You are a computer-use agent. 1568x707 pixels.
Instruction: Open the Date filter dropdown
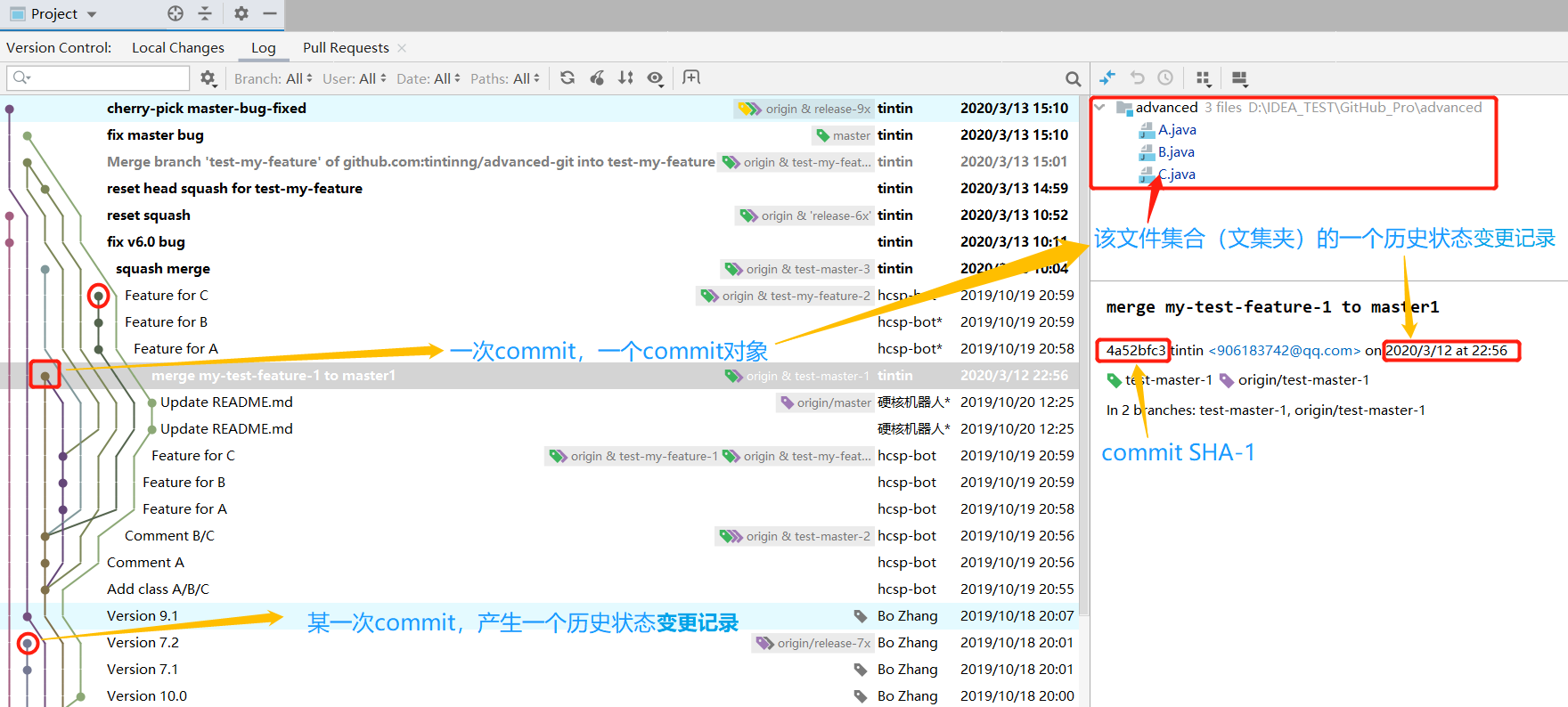tap(428, 78)
